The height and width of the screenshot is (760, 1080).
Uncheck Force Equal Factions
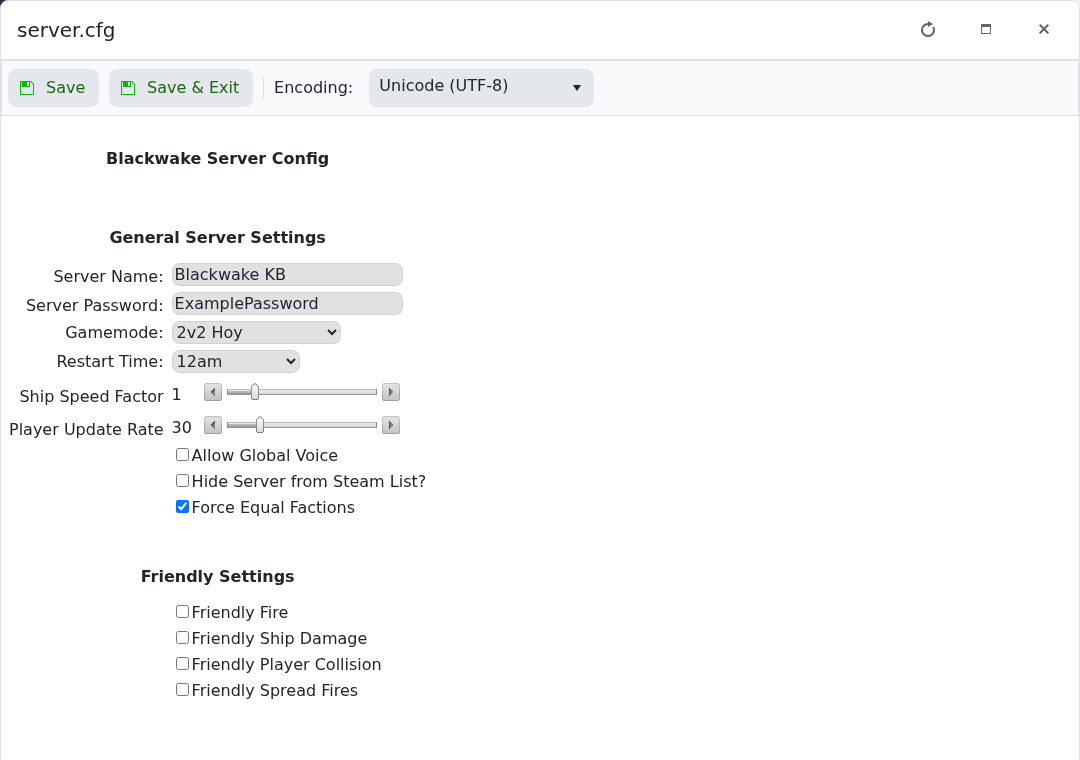point(183,507)
